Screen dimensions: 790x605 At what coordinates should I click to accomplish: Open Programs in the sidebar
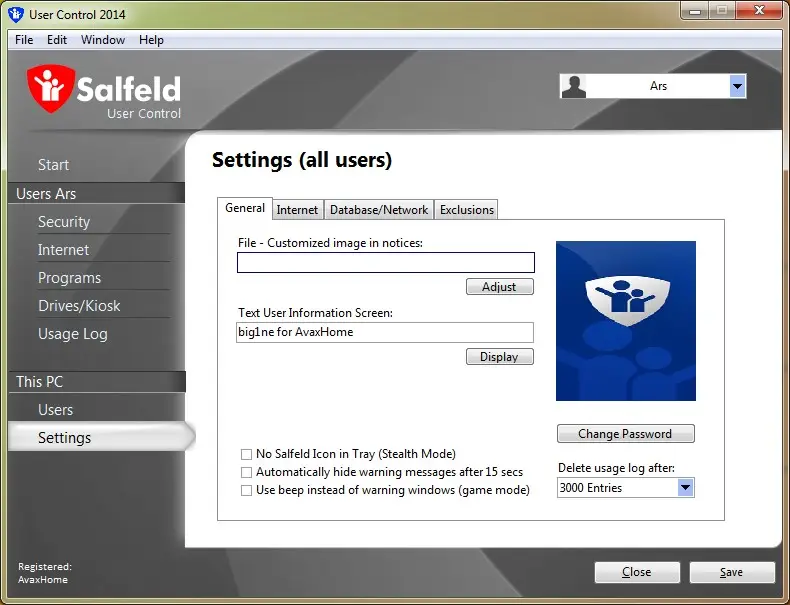(70, 278)
